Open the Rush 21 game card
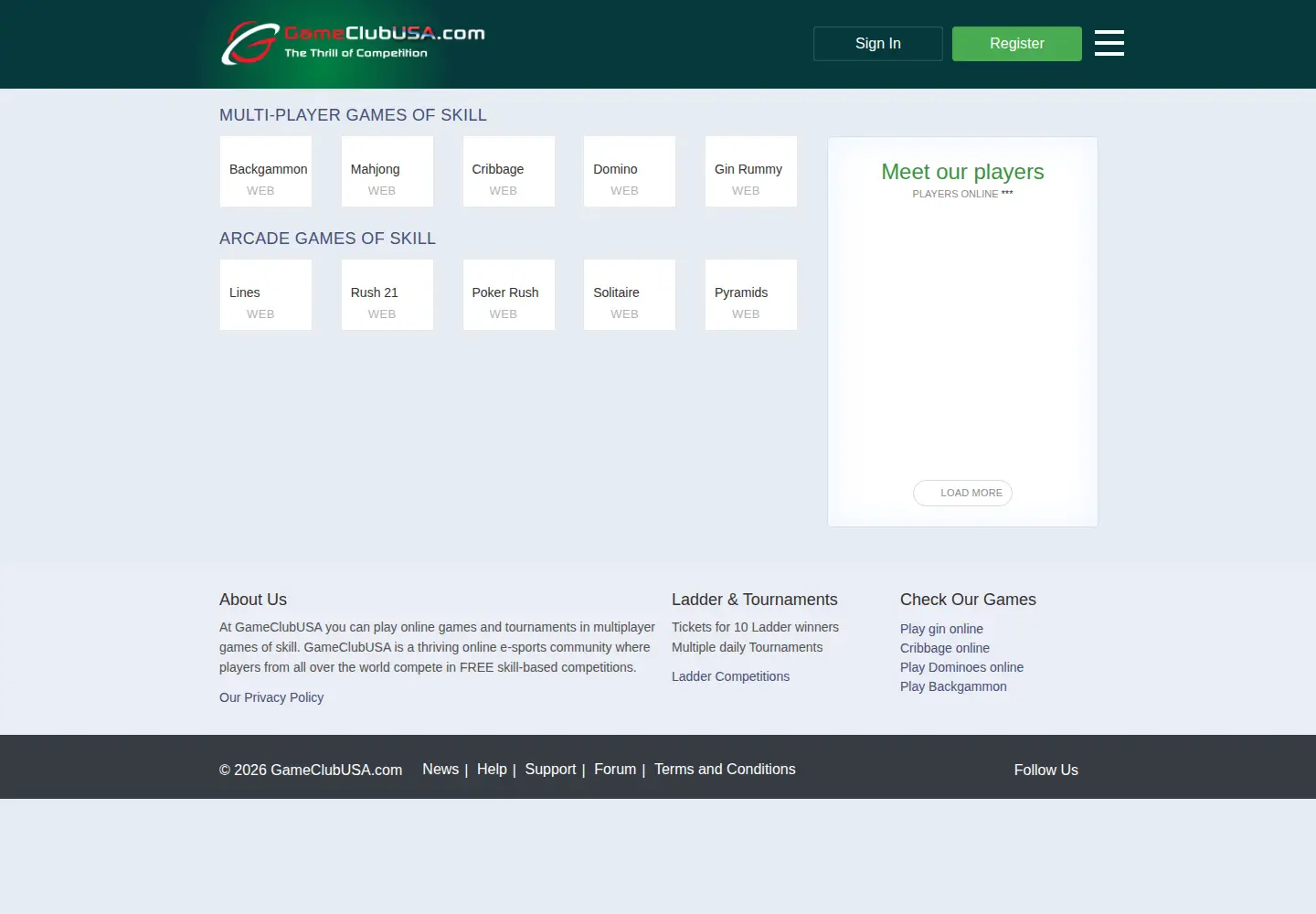 pyautogui.click(x=387, y=294)
